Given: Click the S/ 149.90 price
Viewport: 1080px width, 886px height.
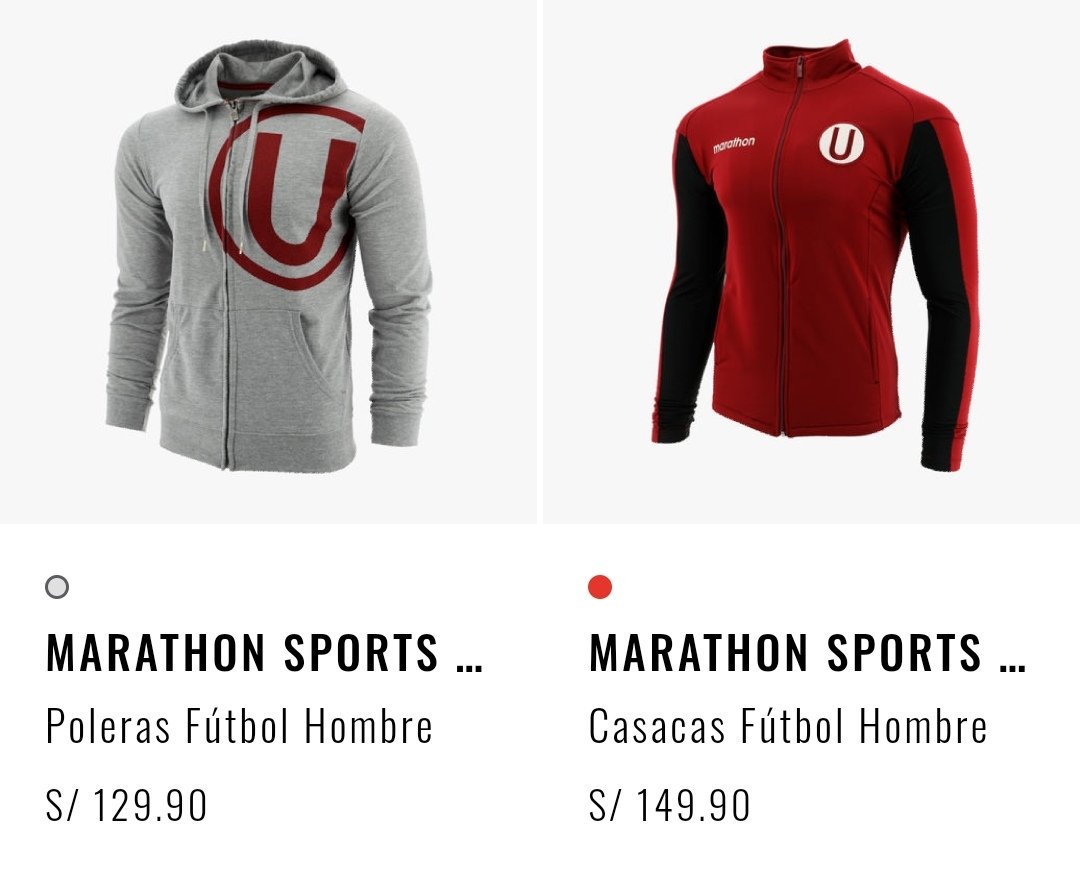Looking at the screenshot, I should [x=669, y=805].
